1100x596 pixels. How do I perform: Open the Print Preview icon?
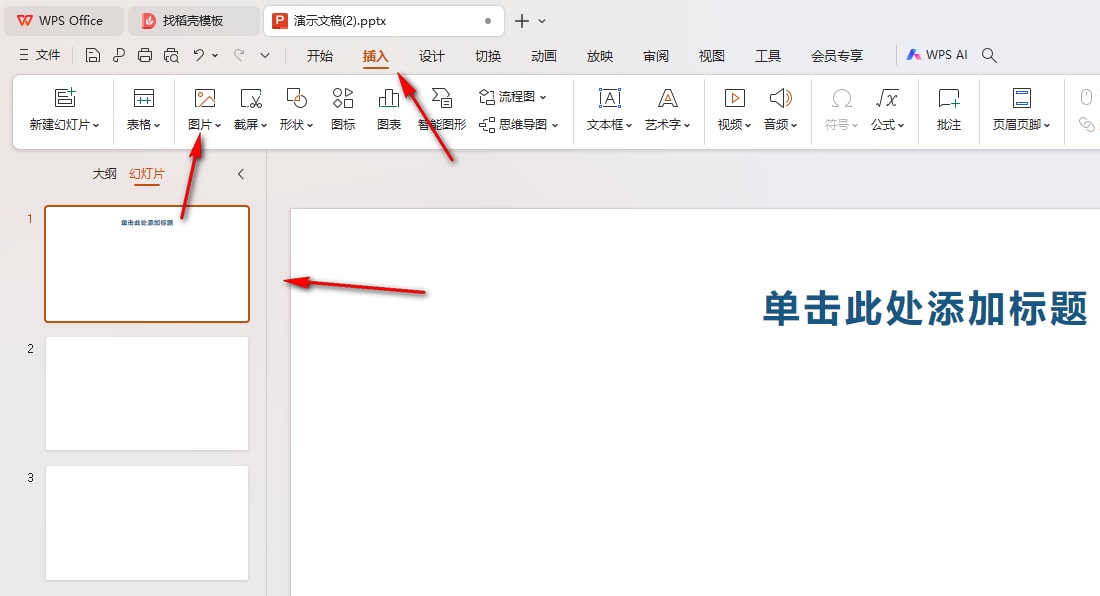pyautogui.click(x=171, y=55)
